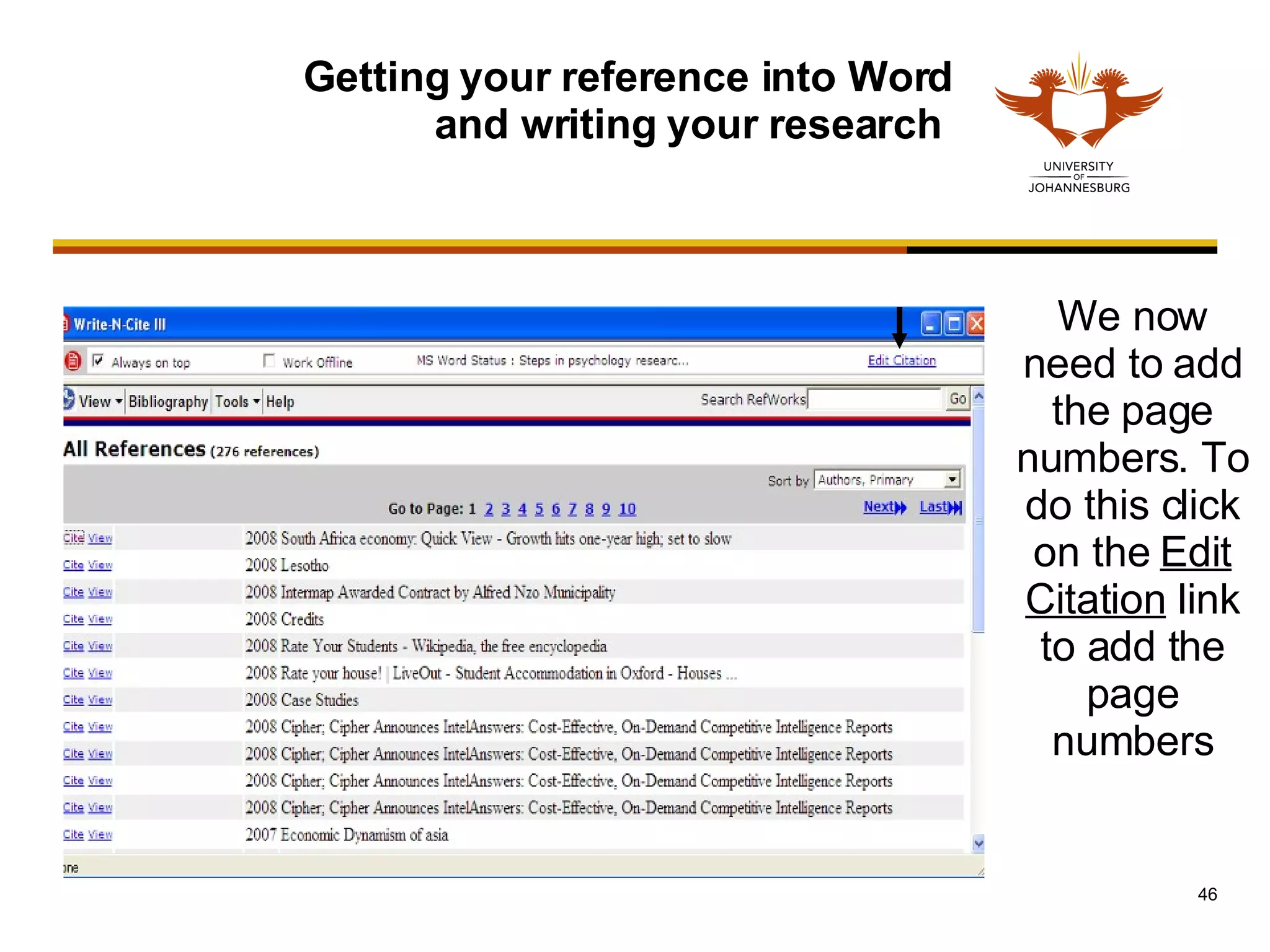The image size is (1270, 952).
Task: Cite the 2007 Economic Dynamism of asia reference
Action: coord(74,834)
